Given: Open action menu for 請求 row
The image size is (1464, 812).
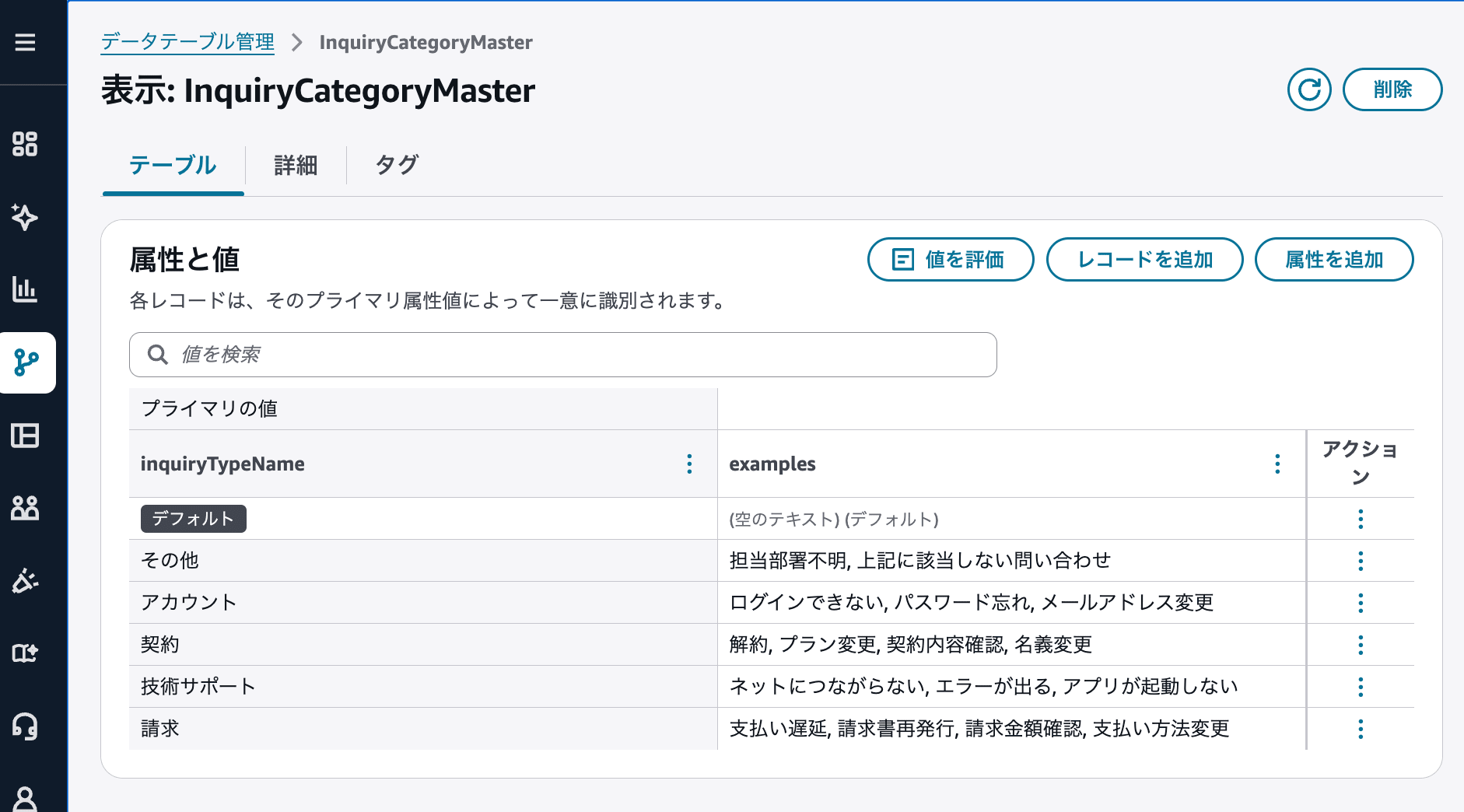Looking at the screenshot, I should point(1361,729).
